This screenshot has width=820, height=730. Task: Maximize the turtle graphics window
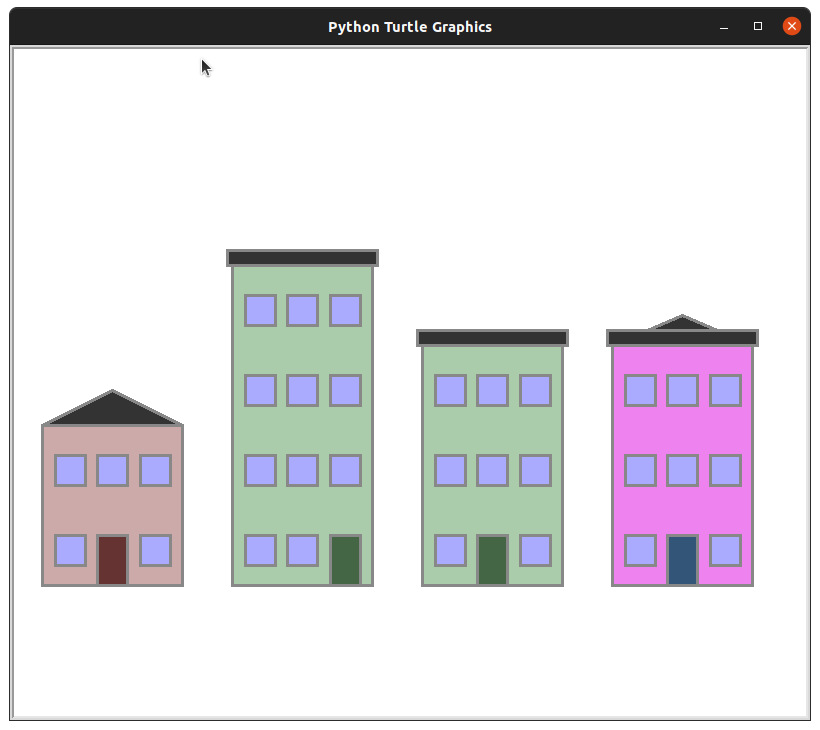[758, 27]
